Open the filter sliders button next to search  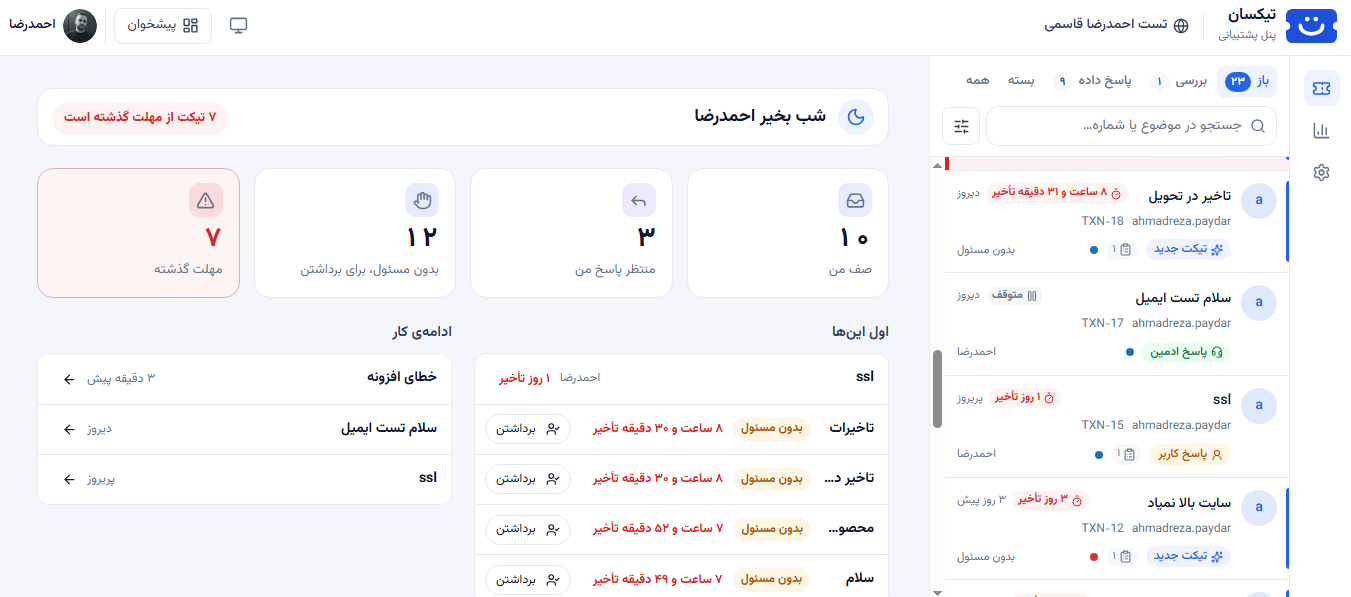coord(961,126)
